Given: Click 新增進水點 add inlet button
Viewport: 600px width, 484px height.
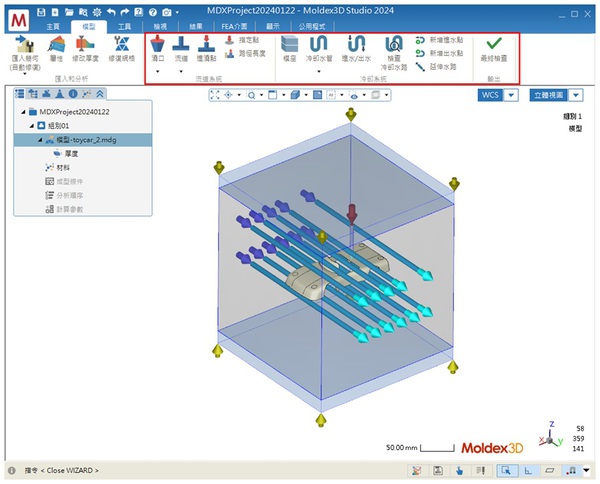Looking at the screenshot, I should [438, 39].
